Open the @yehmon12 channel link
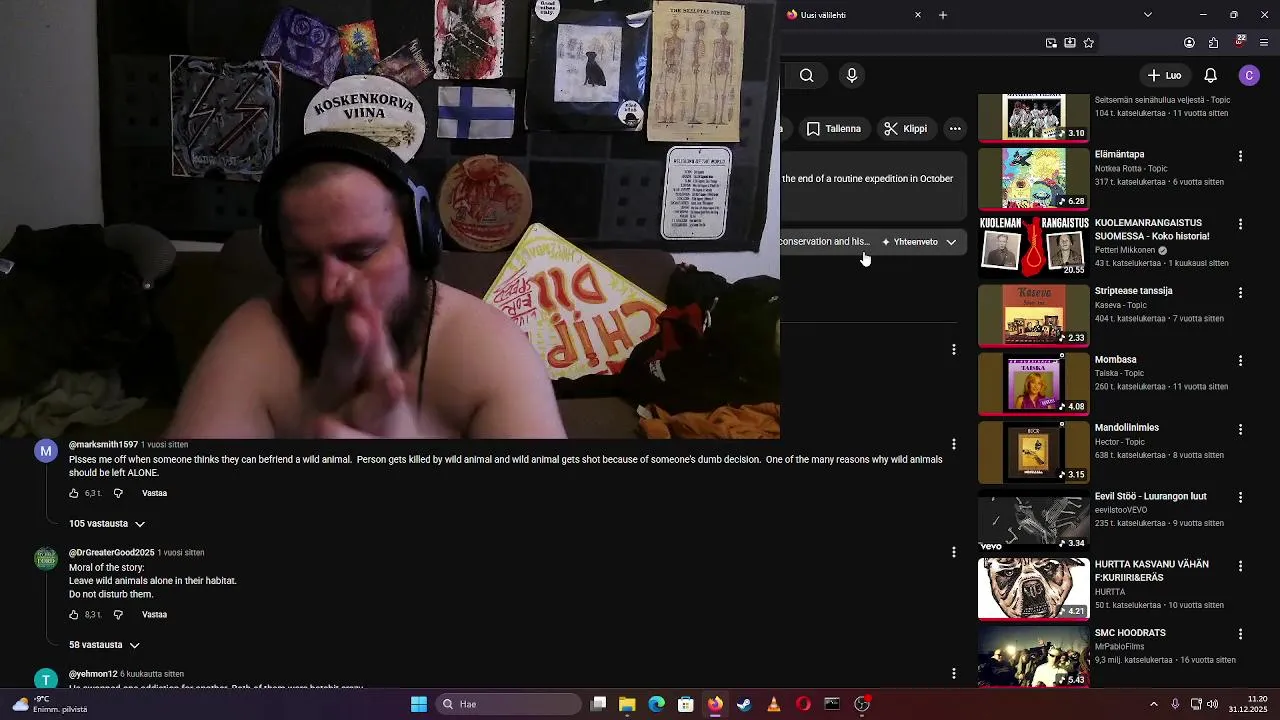Viewport: 1280px width, 720px height. [93, 674]
